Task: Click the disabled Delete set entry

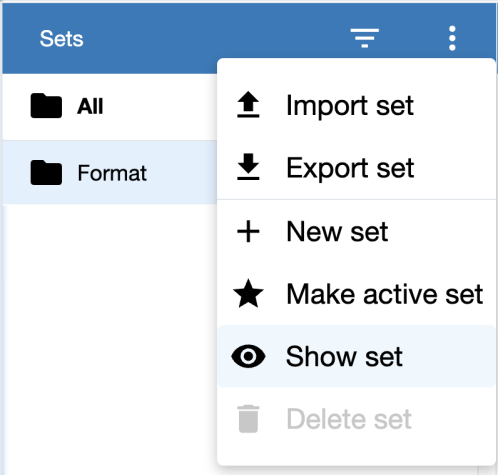Action: click(x=356, y=419)
